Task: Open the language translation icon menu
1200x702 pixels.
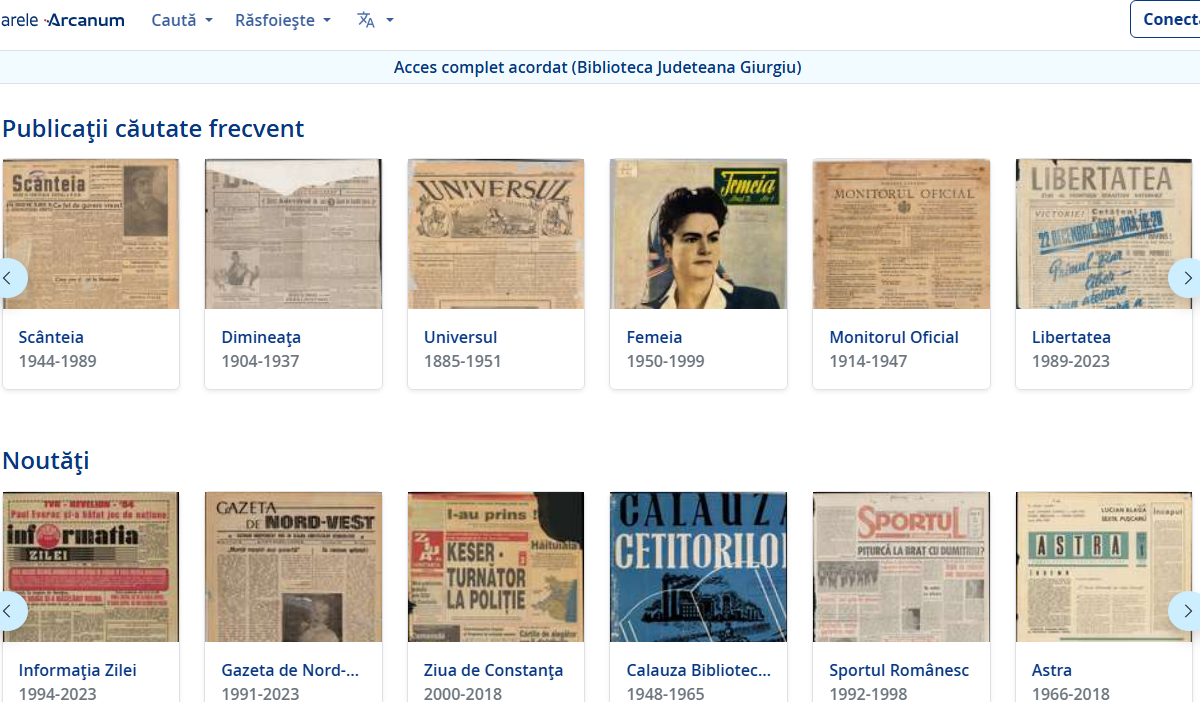Action: click(375, 20)
